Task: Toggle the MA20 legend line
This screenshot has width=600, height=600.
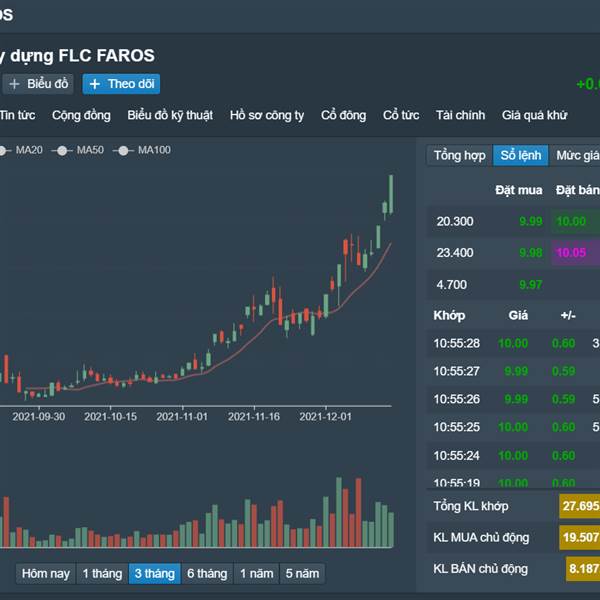Action: click(x=22, y=150)
